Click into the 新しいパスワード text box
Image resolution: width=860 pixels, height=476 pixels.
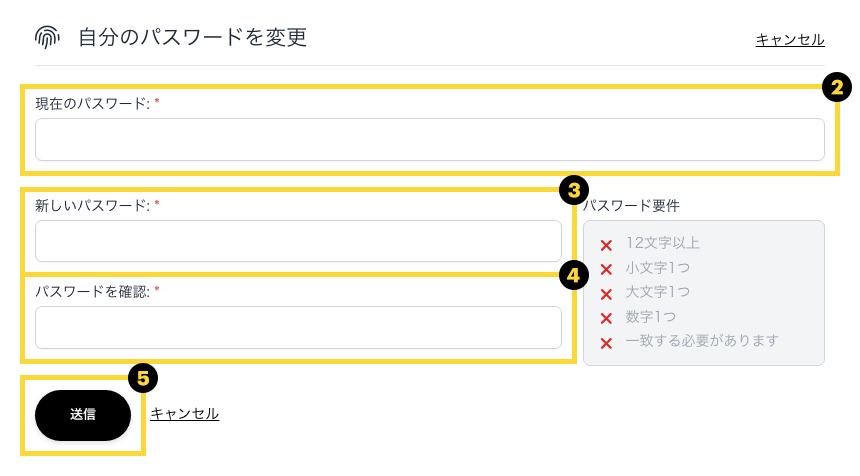(x=298, y=241)
